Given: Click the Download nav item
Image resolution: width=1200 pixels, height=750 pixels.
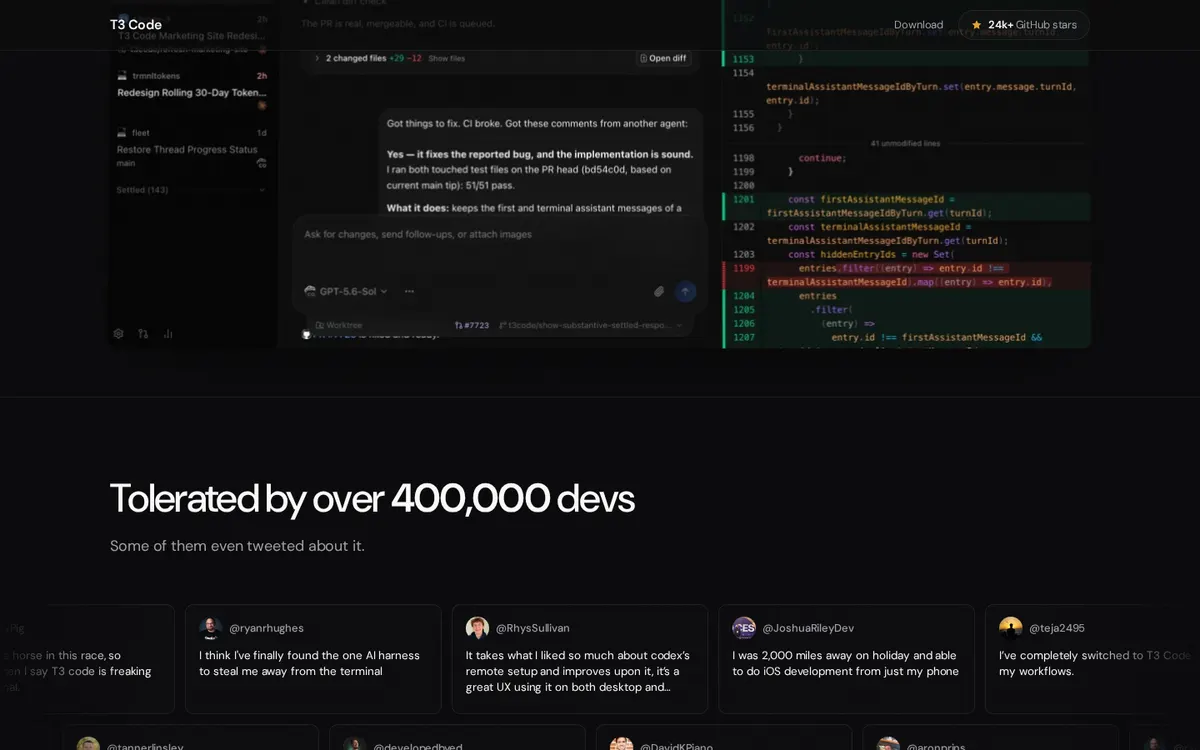Looking at the screenshot, I should pos(918,25).
